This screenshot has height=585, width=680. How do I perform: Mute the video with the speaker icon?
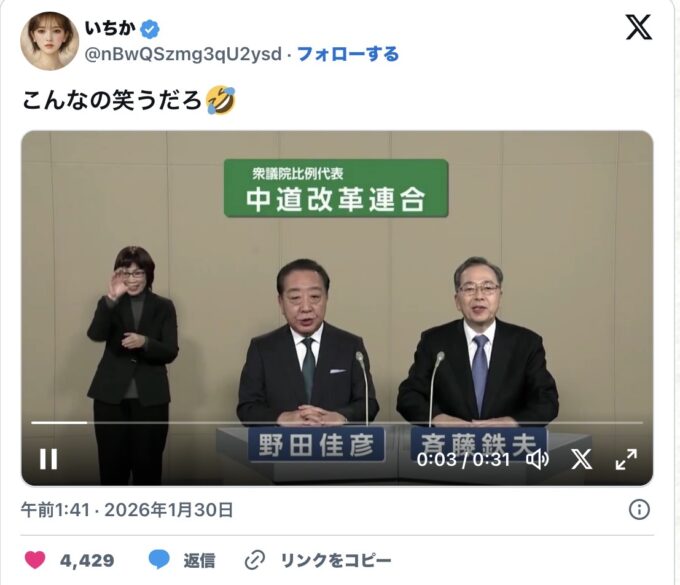click(537, 459)
